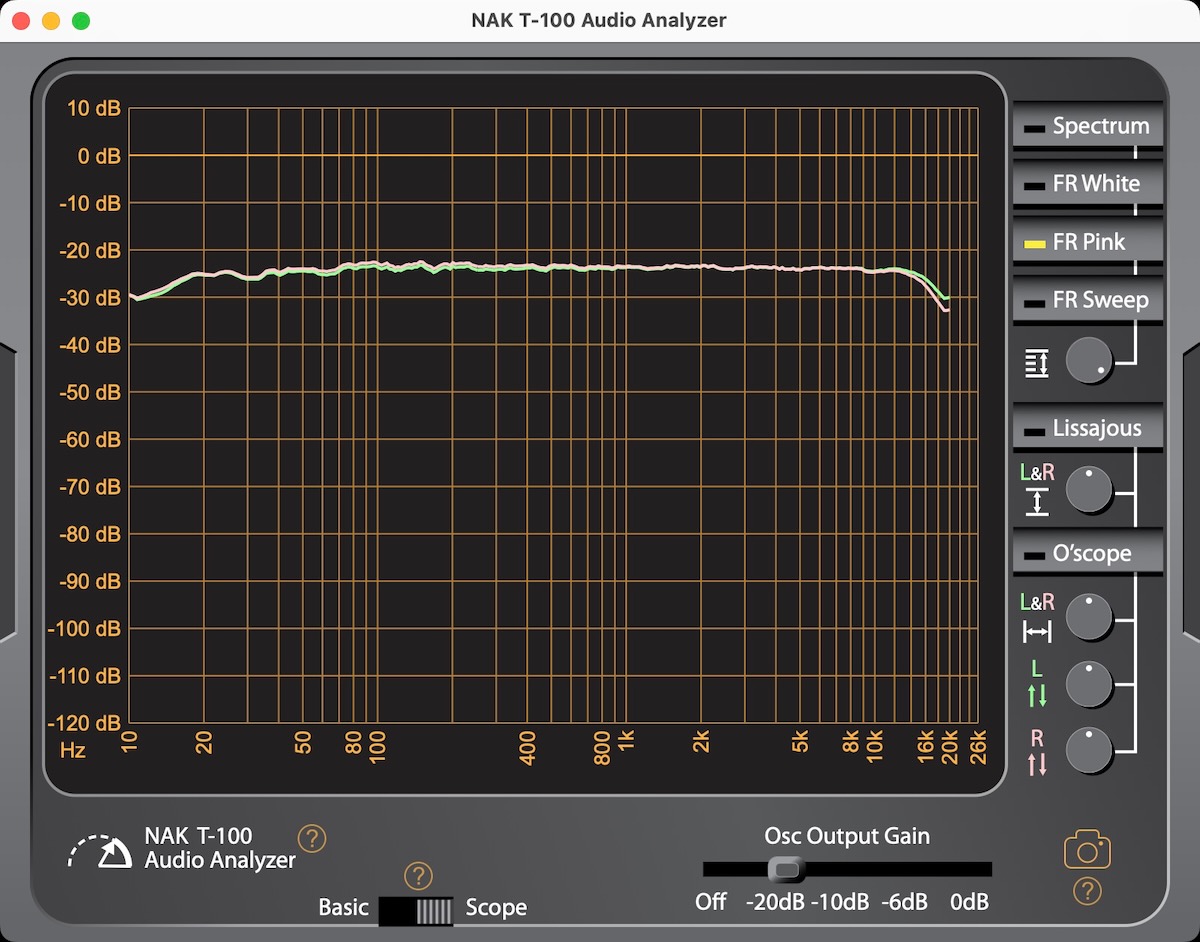Set oscillator gain to Off
Viewport: 1200px width, 942px height.
point(711,901)
